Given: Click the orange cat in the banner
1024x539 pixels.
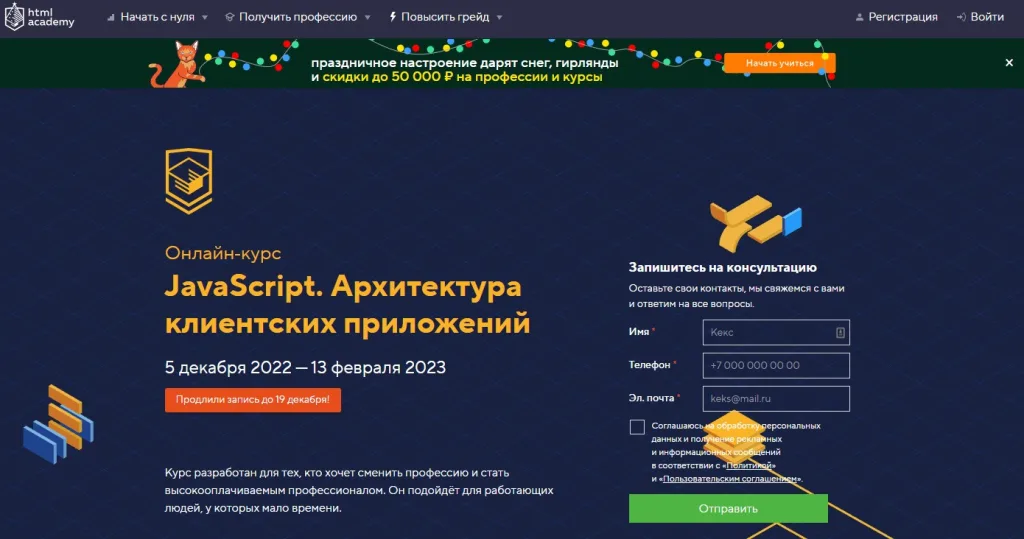Looking at the screenshot, I should (x=176, y=65).
